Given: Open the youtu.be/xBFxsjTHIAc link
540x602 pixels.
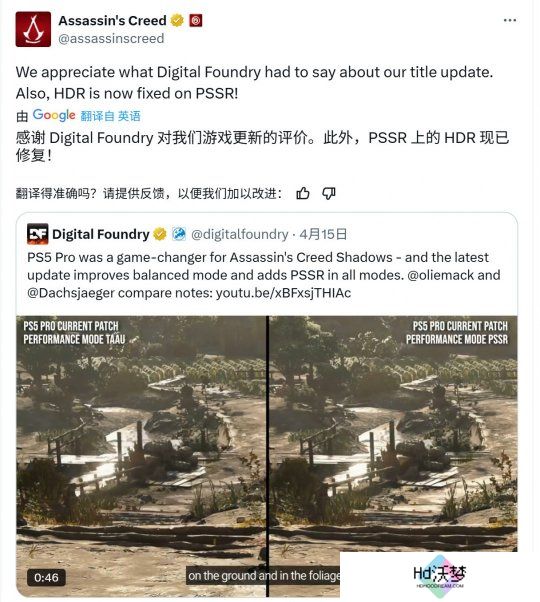Looking at the screenshot, I should 283,293.
